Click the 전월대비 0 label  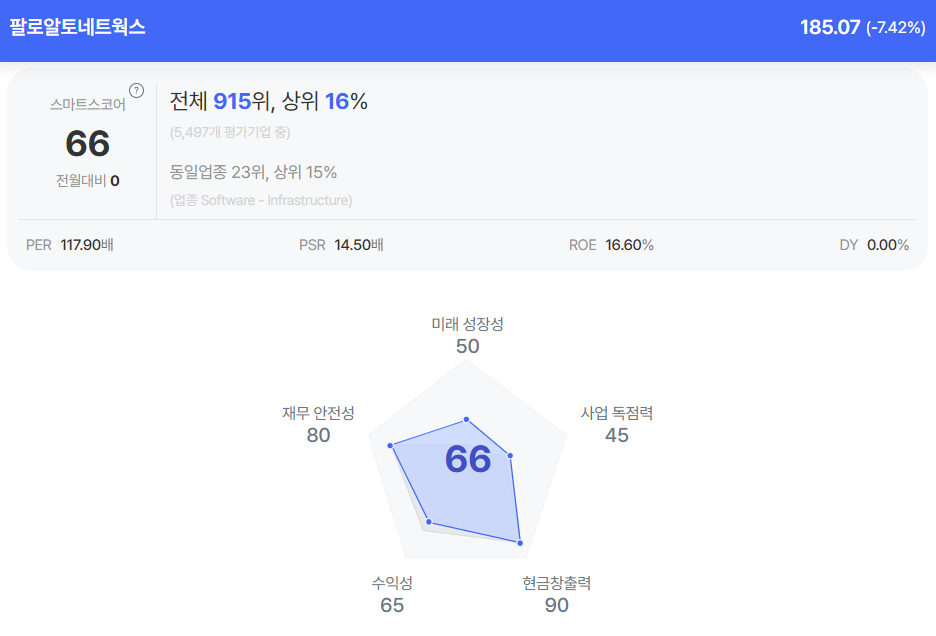88,181
